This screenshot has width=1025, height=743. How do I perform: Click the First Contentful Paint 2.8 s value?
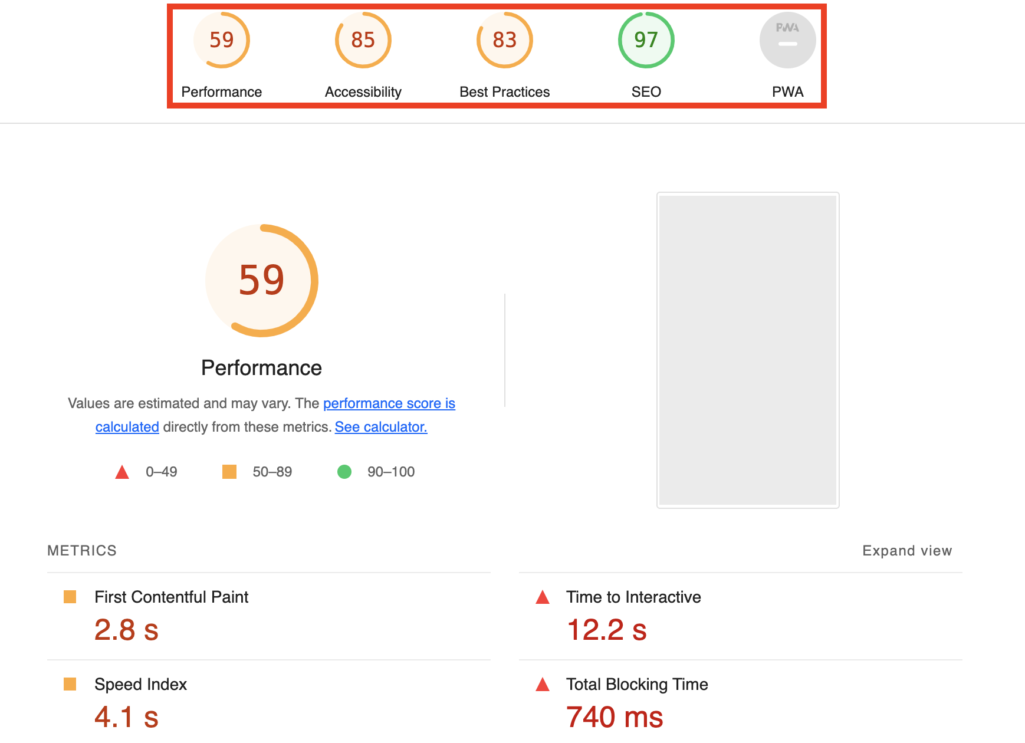coord(126,630)
